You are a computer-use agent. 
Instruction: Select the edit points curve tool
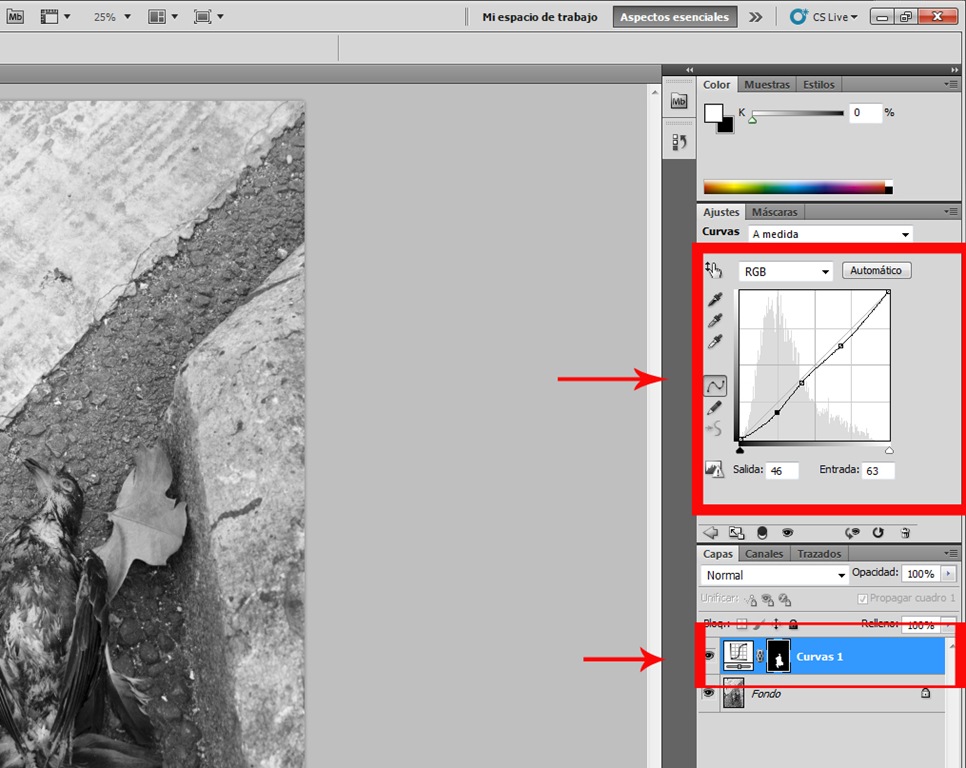pyautogui.click(x=715, y=386)
